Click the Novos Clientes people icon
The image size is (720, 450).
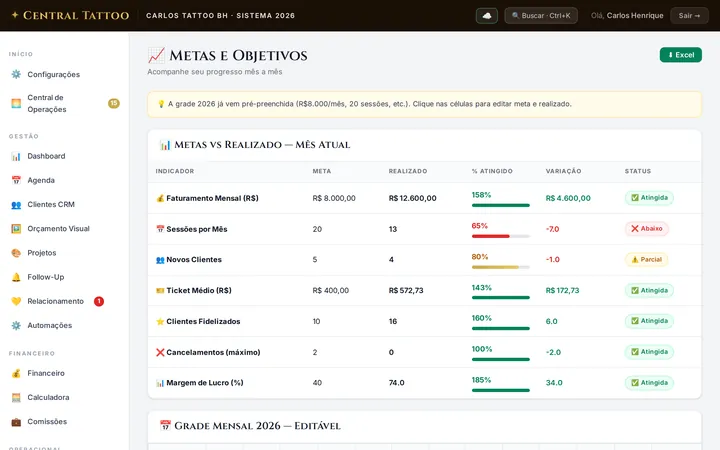point(160,260)
